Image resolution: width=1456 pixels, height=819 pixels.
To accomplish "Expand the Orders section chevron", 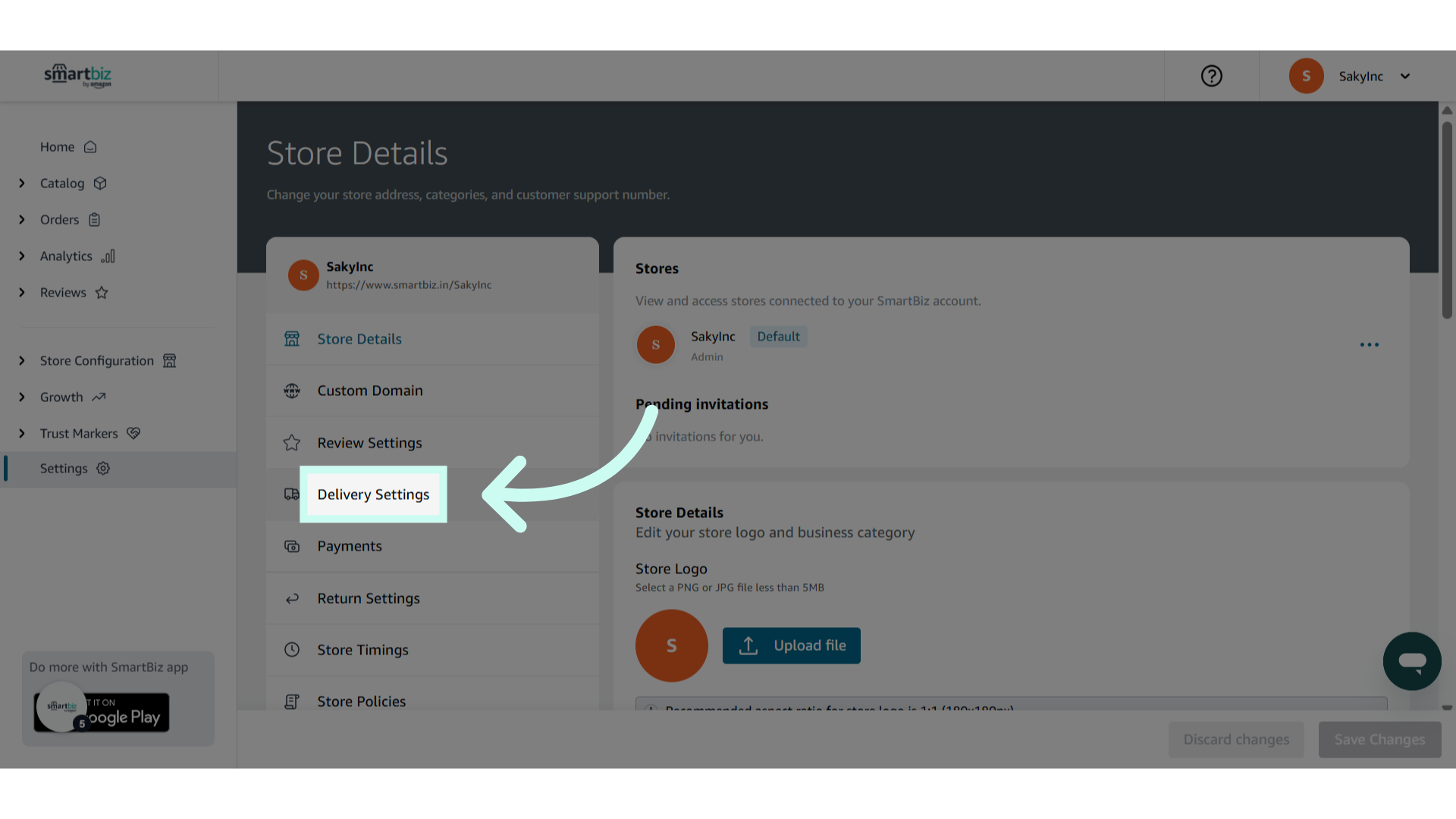I will click(x=22, y=220).
